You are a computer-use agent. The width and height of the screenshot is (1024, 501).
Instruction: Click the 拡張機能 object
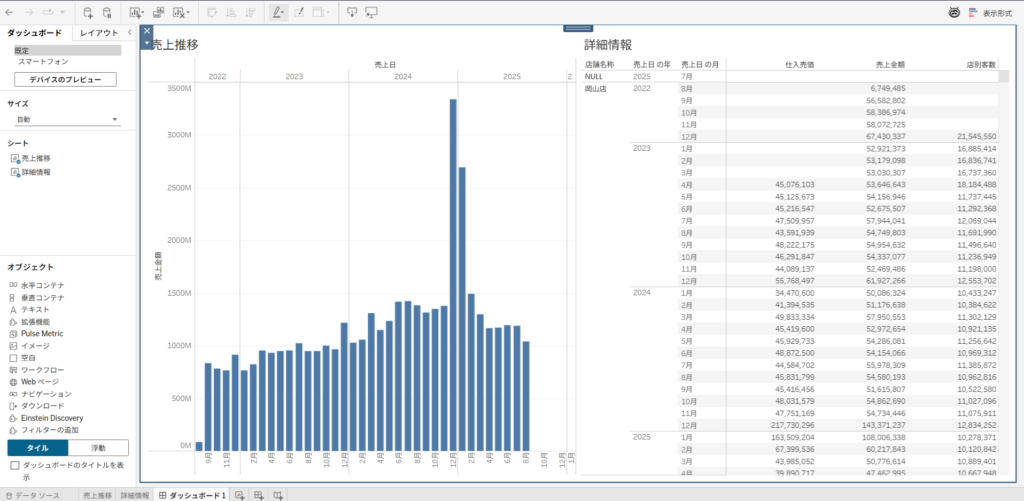coord(31,322)
